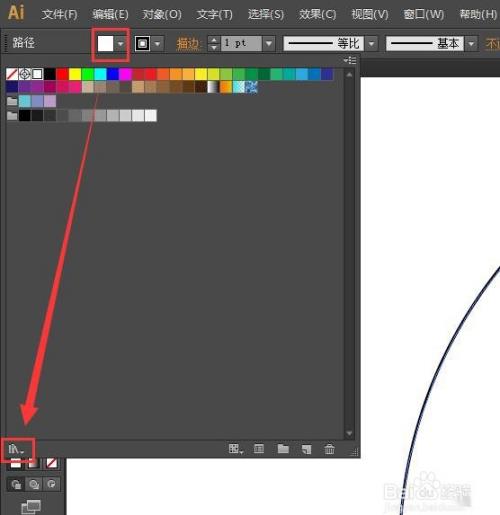This screenshot has width=500, height=515.
Task: Click the panel resize grip corner
Action: point(355,452)
